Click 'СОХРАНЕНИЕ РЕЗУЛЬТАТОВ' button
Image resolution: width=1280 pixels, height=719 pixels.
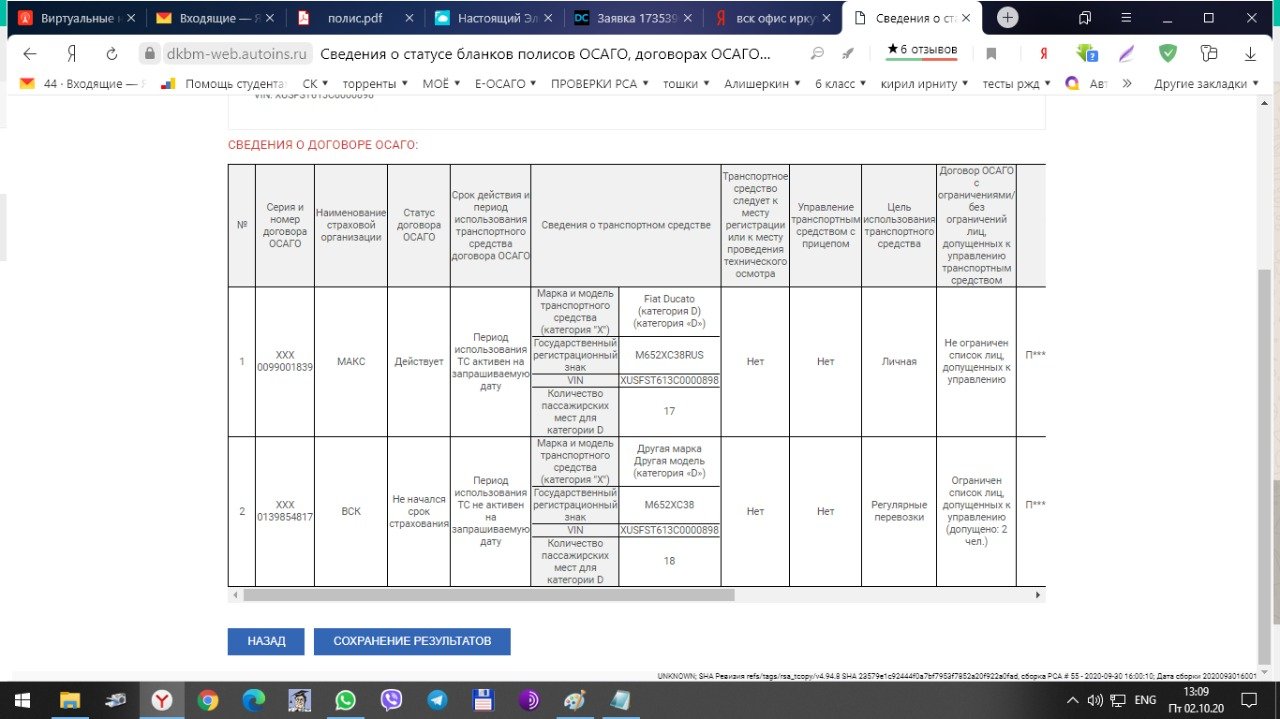pos(412,641)
